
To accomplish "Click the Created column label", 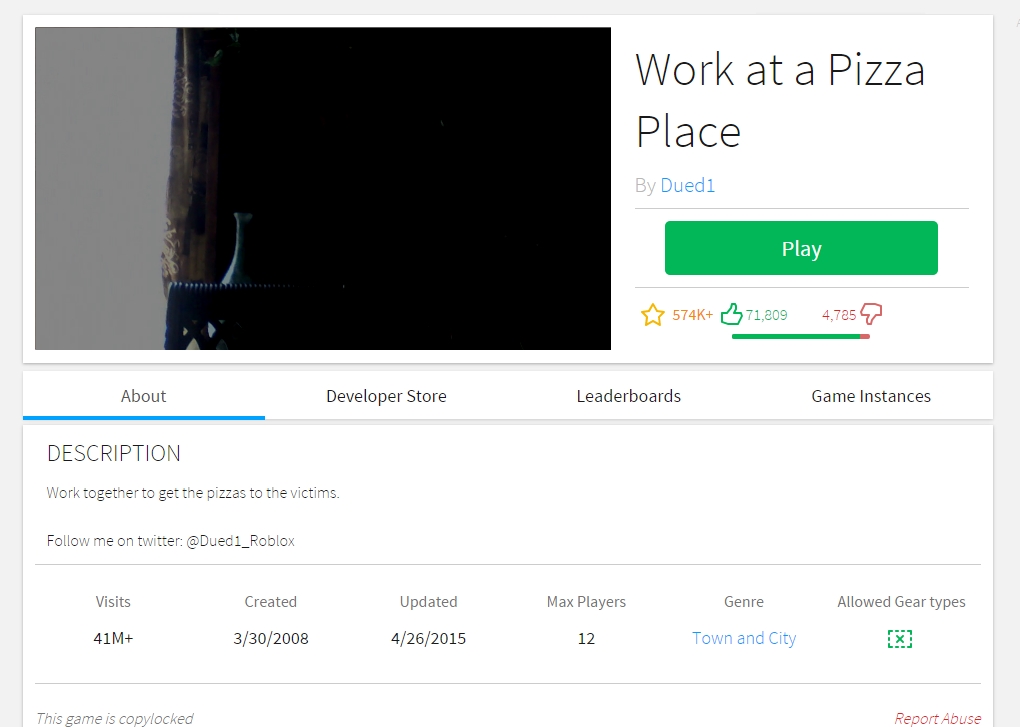I will (x=271, y=601).
